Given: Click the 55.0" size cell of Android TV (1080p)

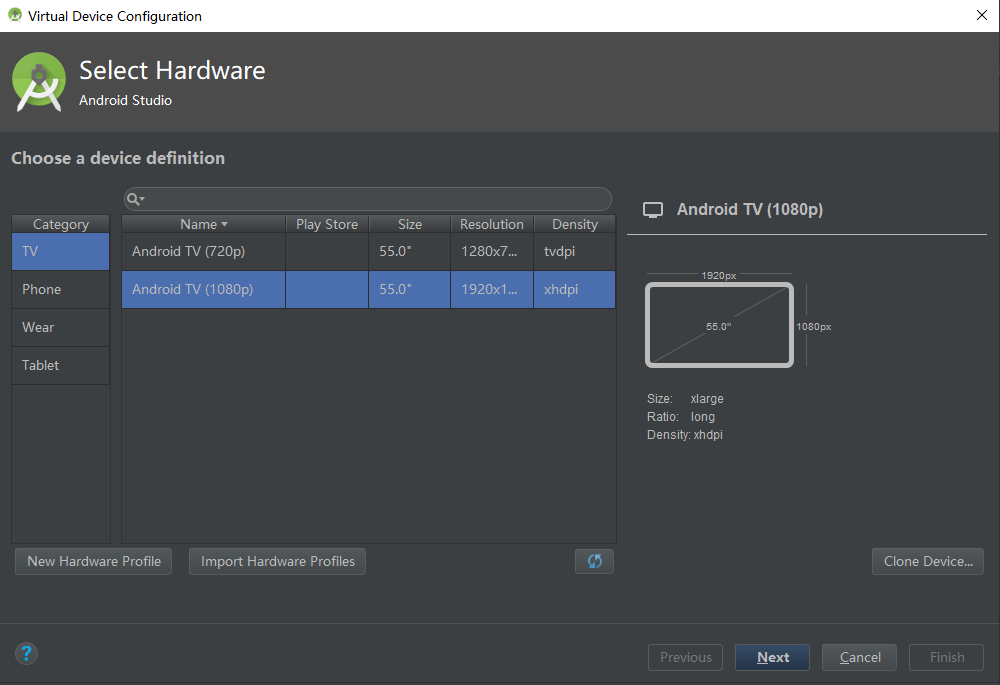Looking at the screenshot, I should point(409,290).
